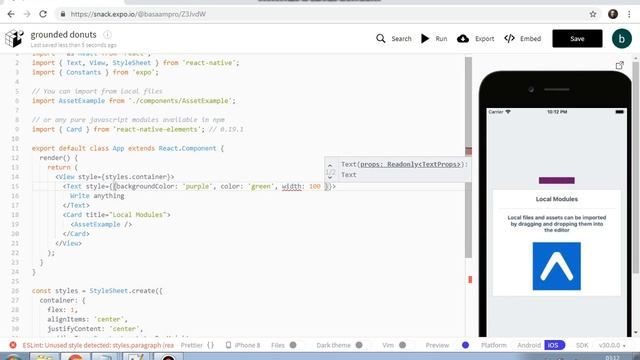The height and width of the screenshot is (360, 640).
Task: Click the signature help down arrow
Action: (330, 178)
